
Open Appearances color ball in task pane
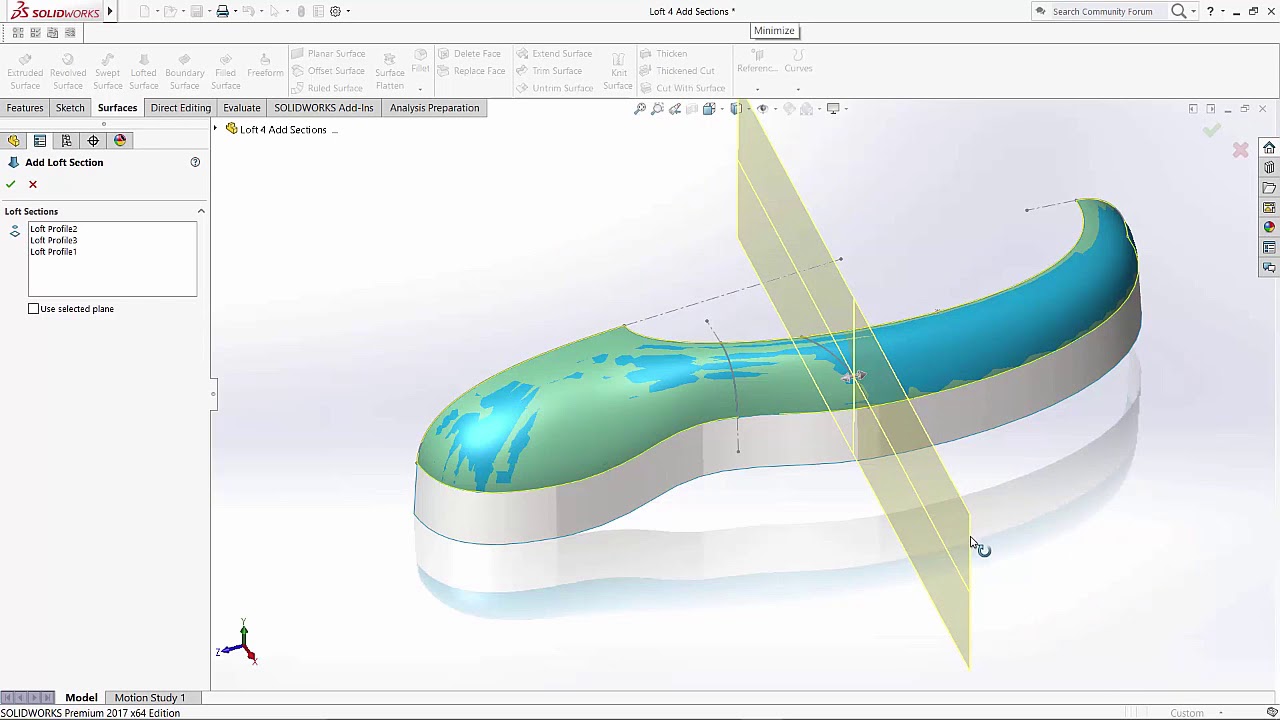coord(1269,227)
